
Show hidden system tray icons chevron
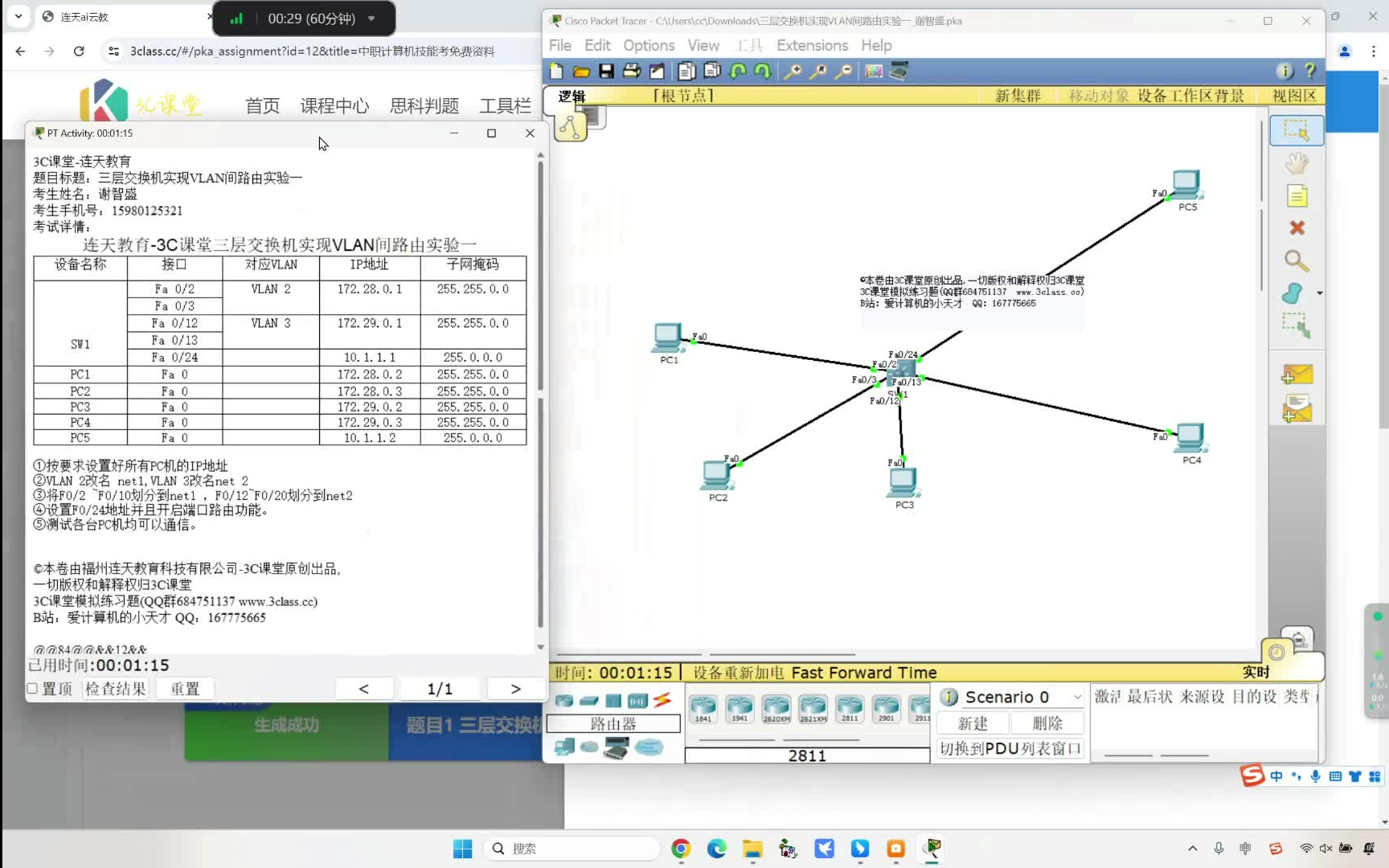1192,848
